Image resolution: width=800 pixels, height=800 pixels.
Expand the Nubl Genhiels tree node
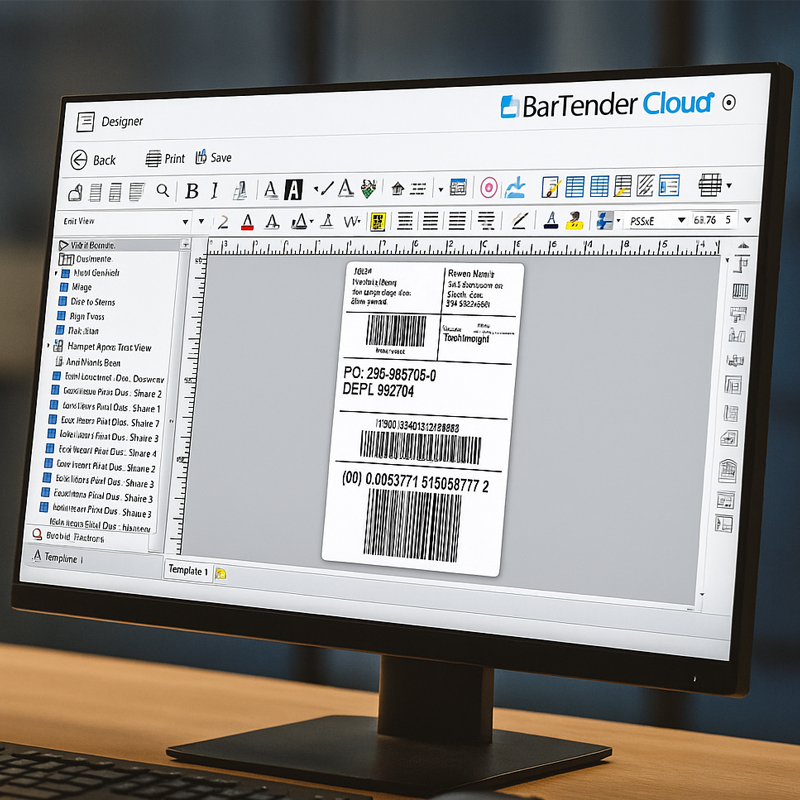point(56,273)
